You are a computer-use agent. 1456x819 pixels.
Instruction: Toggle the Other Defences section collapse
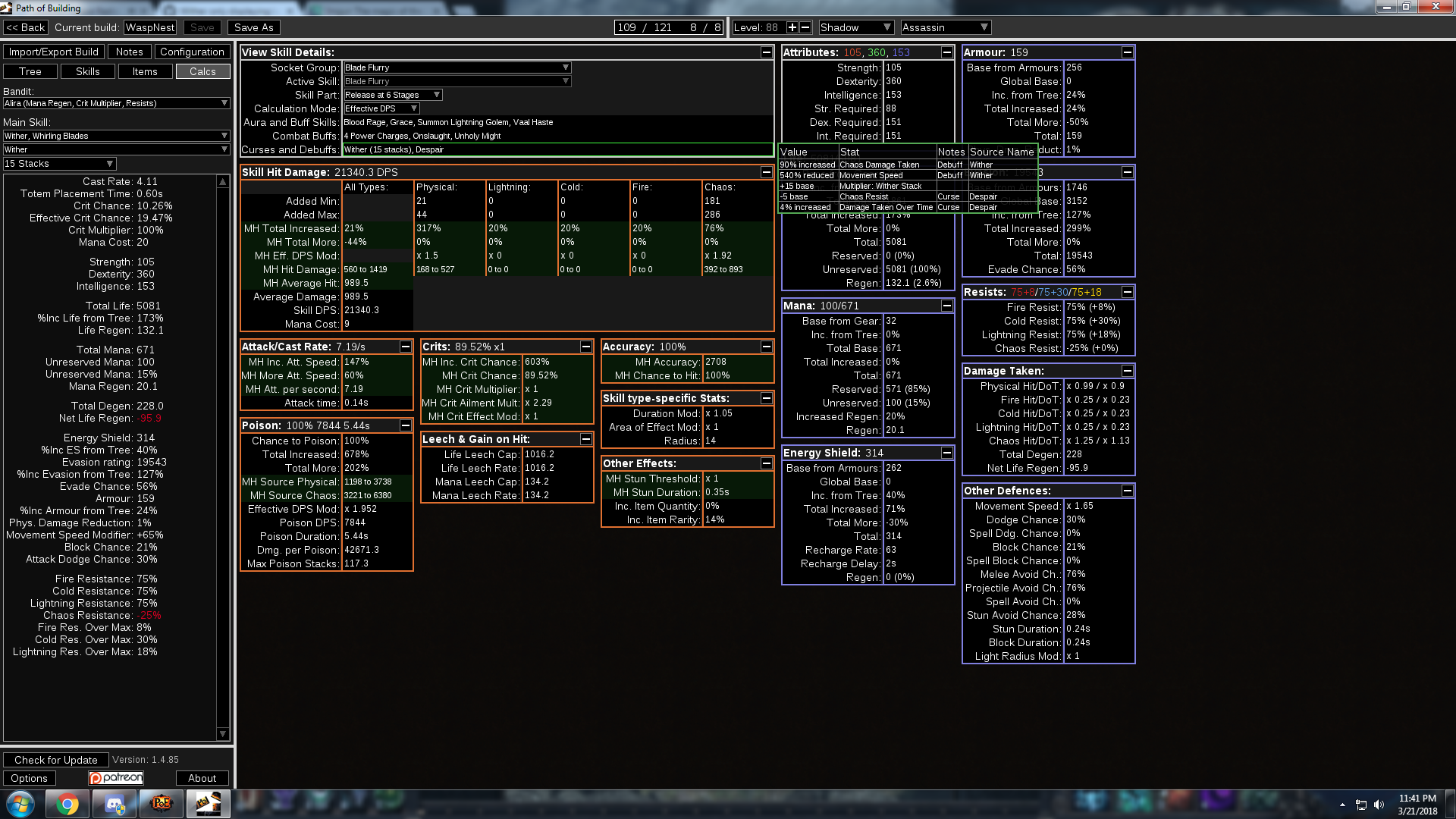coord(1128,491)
